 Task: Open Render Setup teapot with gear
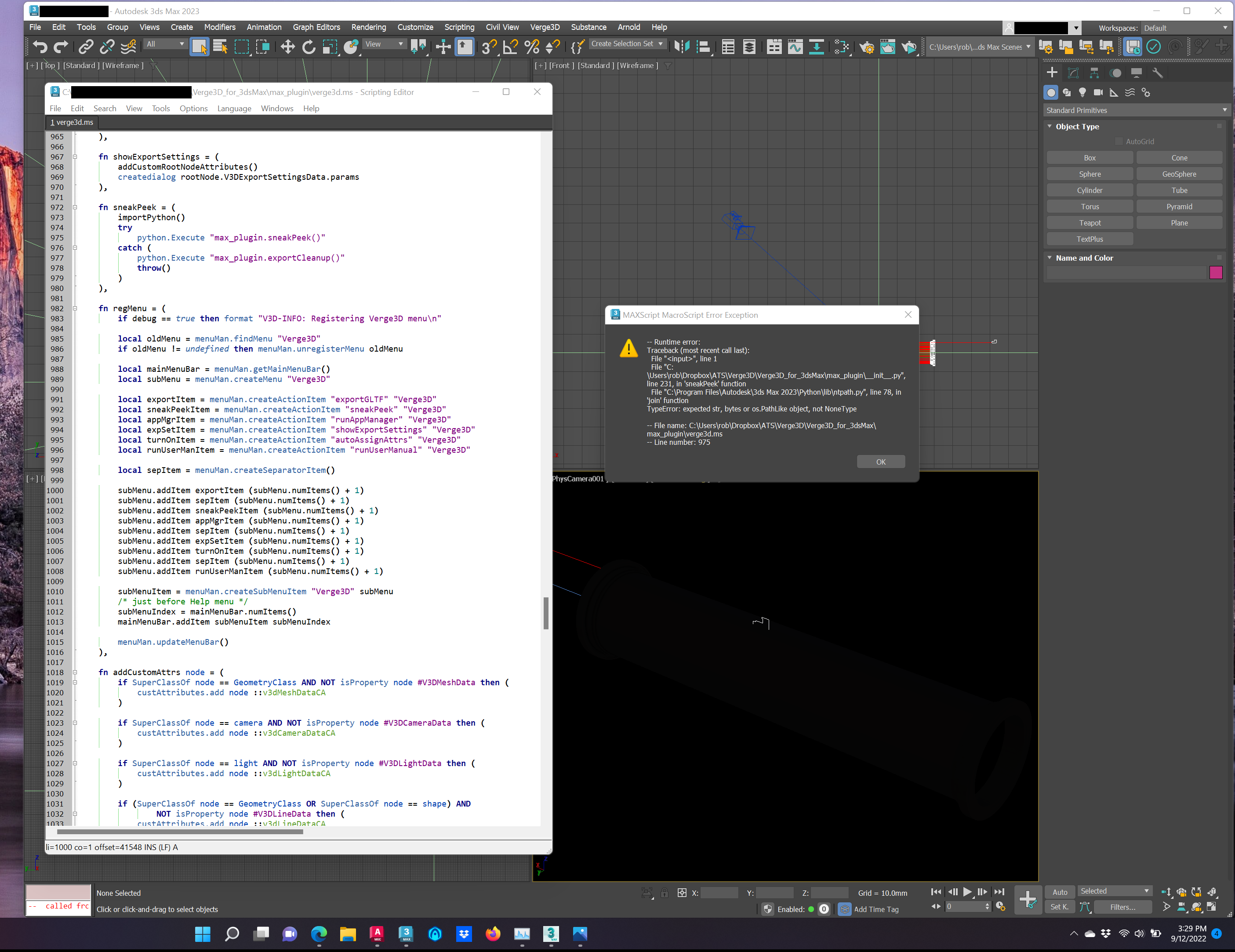click(866, 47)
